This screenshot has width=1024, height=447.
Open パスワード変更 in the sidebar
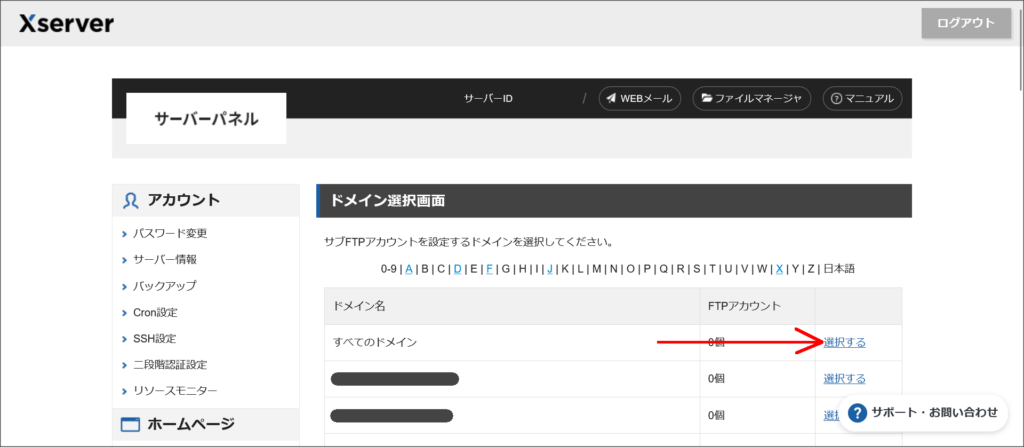(170, 233)
